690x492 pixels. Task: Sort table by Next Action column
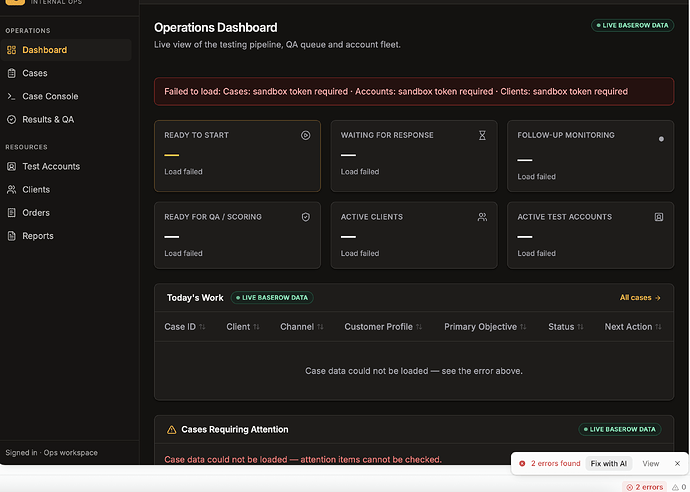pos(633,327)
